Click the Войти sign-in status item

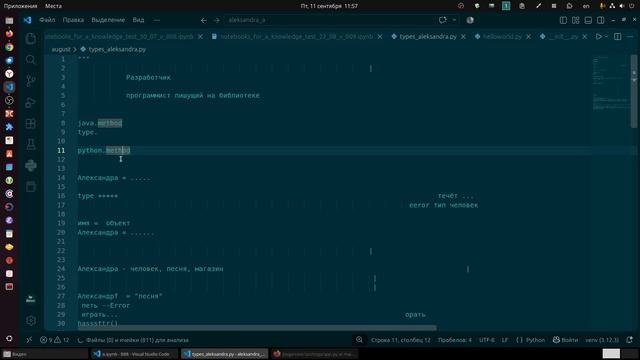pos(565,340)
